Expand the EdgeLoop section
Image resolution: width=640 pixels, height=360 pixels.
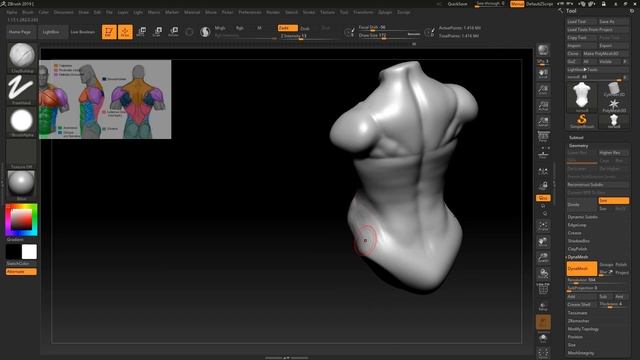[x=577, y=225]
